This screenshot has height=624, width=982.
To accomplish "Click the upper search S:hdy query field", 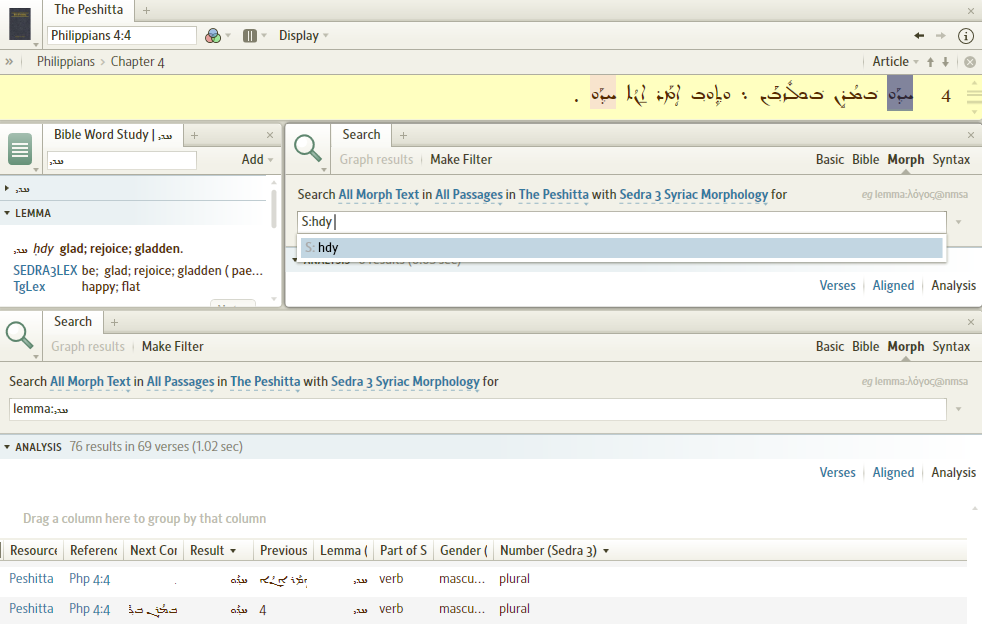I will point(621,222).
